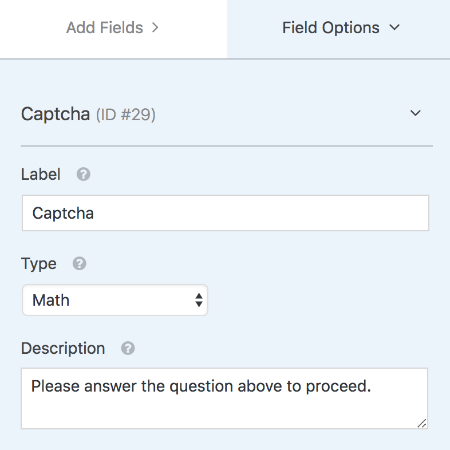Image resolution: width=450 pixels, height=450 pixels.
Task: Click the arrow icon beside Add Fields
Action: coord(155,27)
